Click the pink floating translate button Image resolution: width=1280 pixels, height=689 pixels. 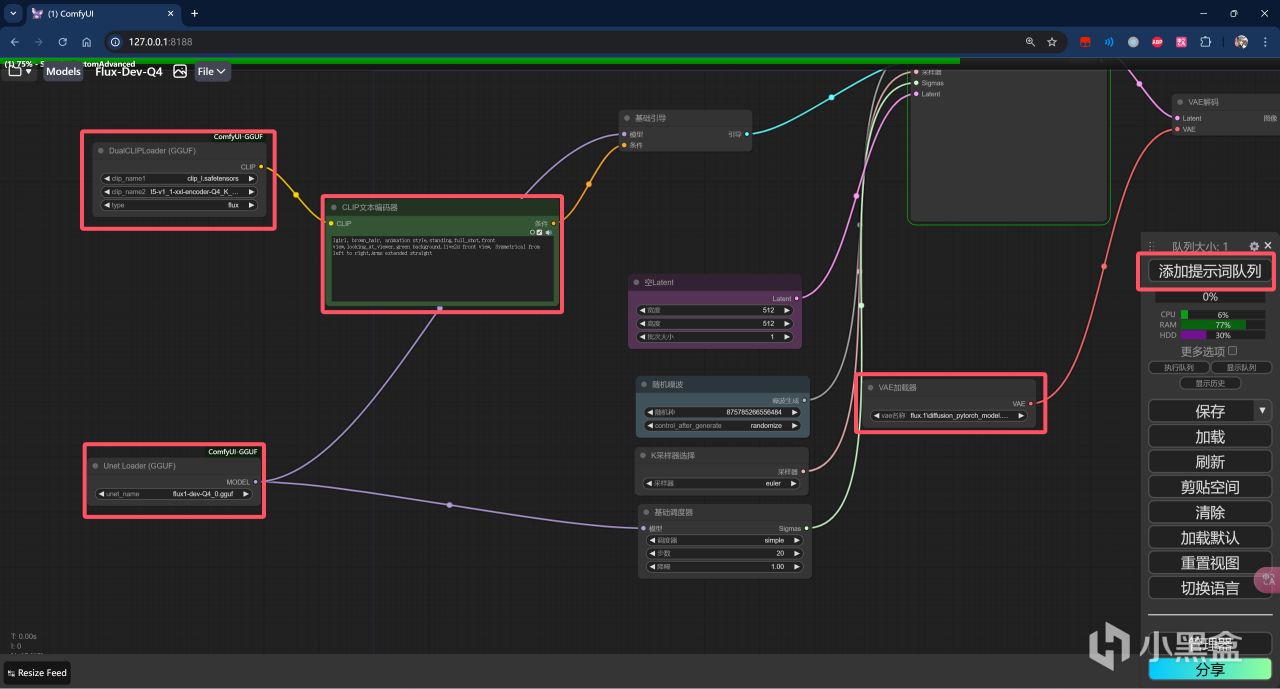(x=1268, y=579)
